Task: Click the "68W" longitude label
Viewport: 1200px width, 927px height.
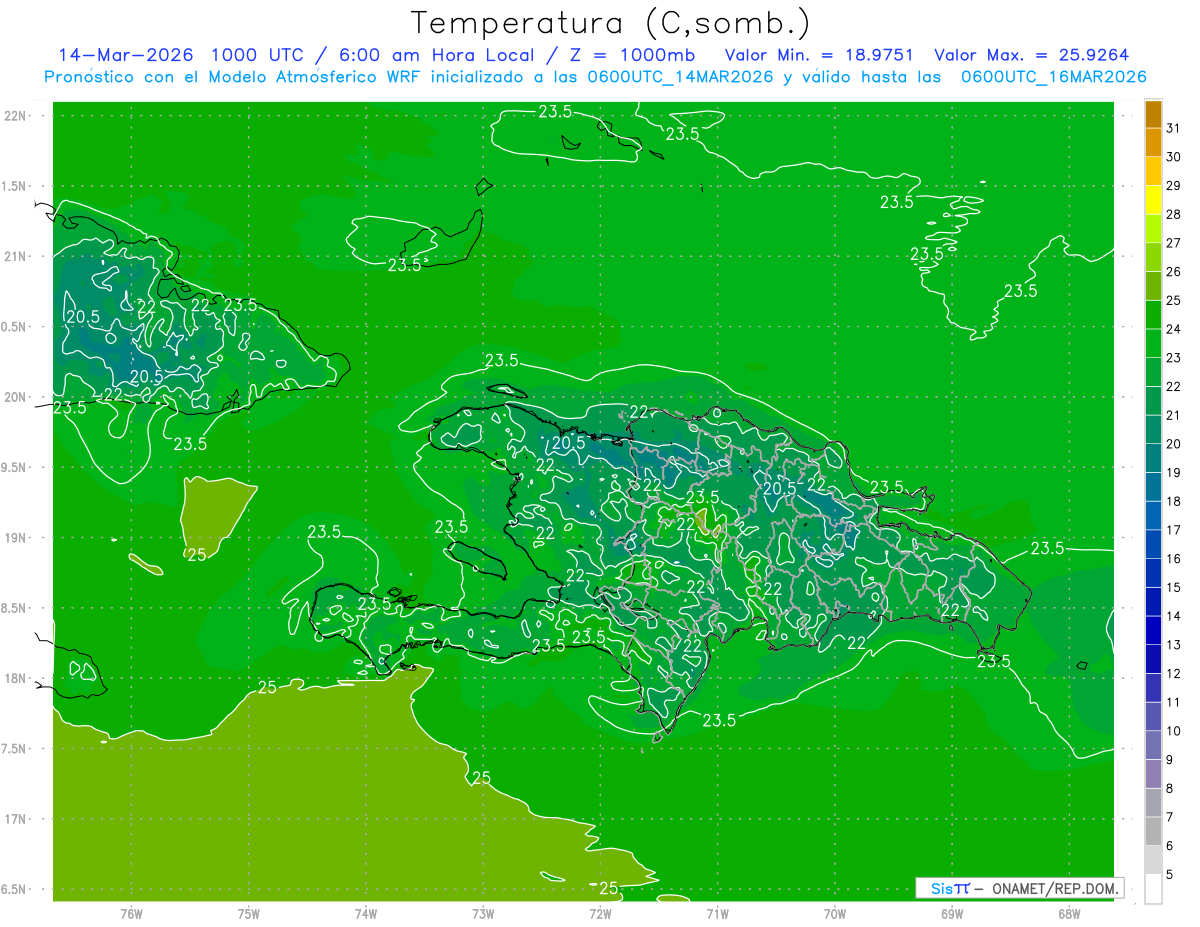Action: (x=1068, y=912)
